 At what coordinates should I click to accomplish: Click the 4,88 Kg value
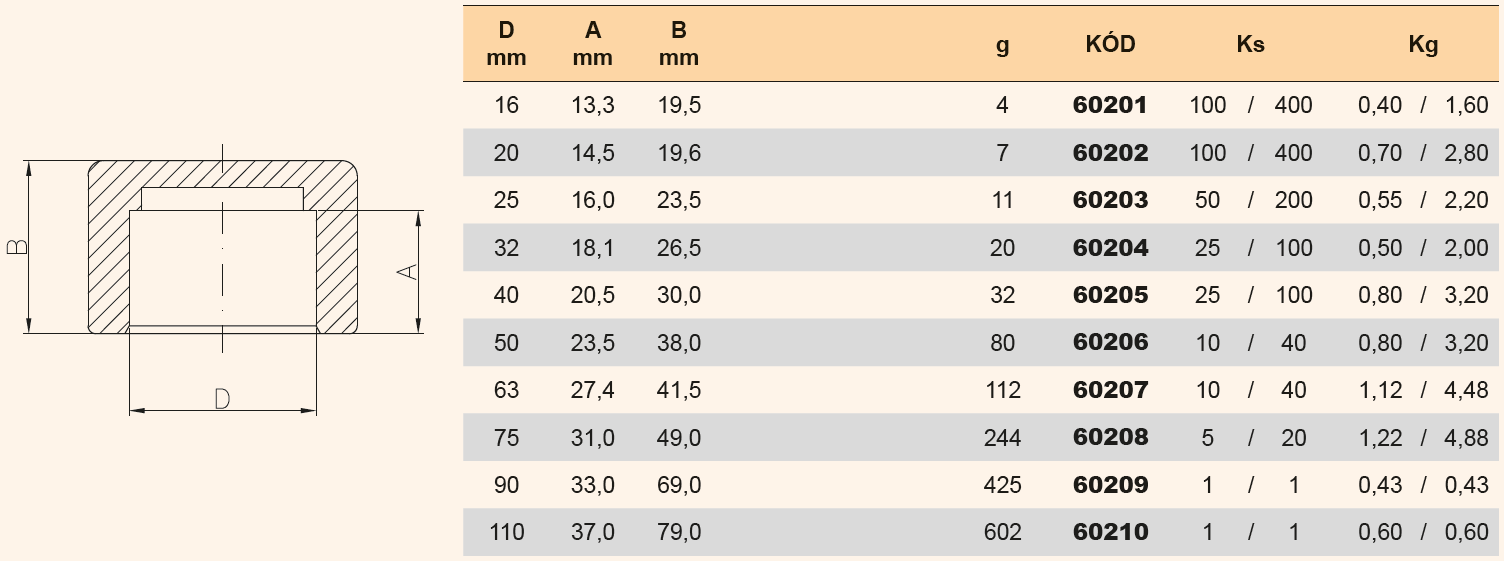point(1467,438)
